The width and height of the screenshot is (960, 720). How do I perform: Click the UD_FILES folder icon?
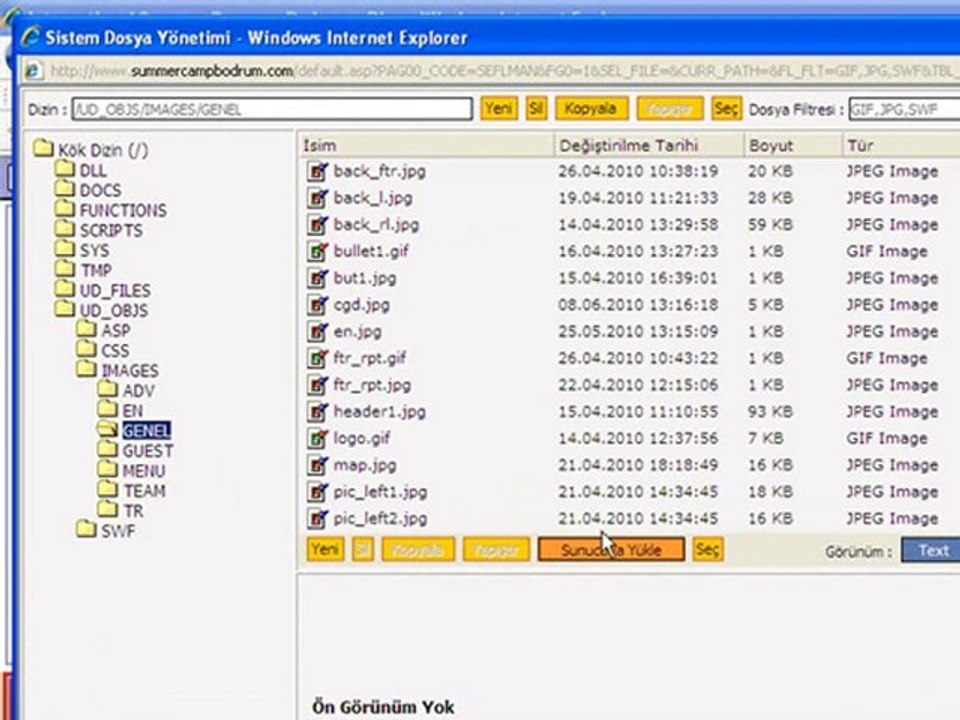(x=64, y=289)
